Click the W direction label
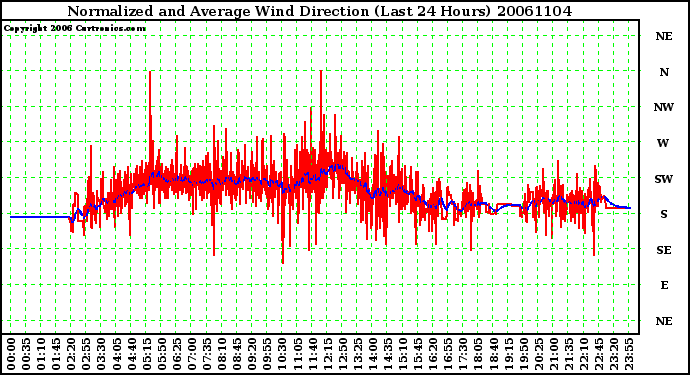 (663, 143)
